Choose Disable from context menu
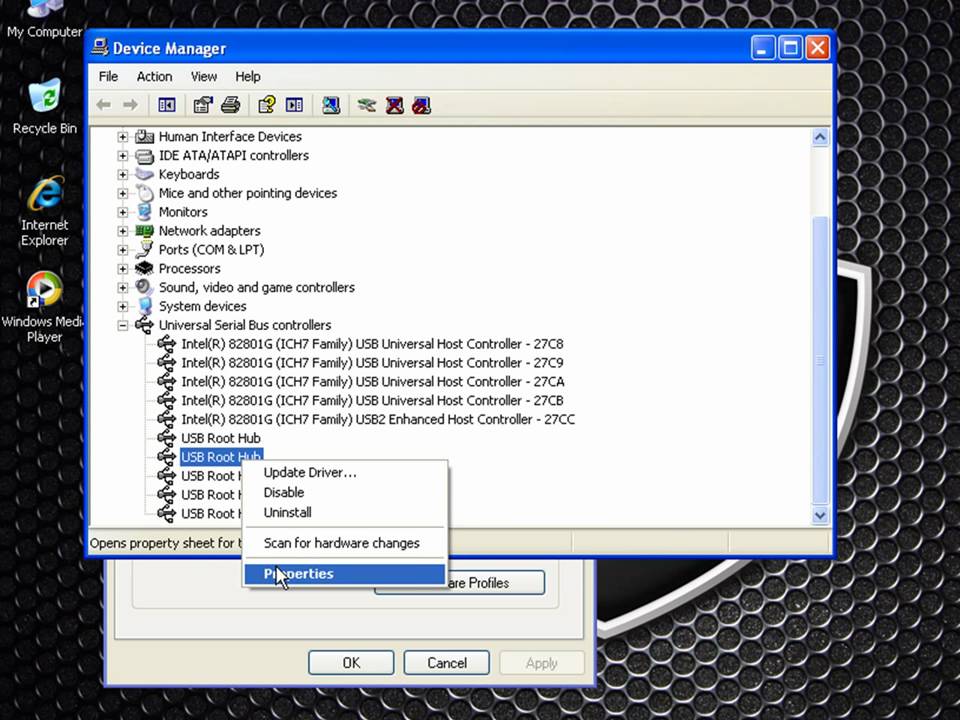The image size is (960, 720). point(345,492)
